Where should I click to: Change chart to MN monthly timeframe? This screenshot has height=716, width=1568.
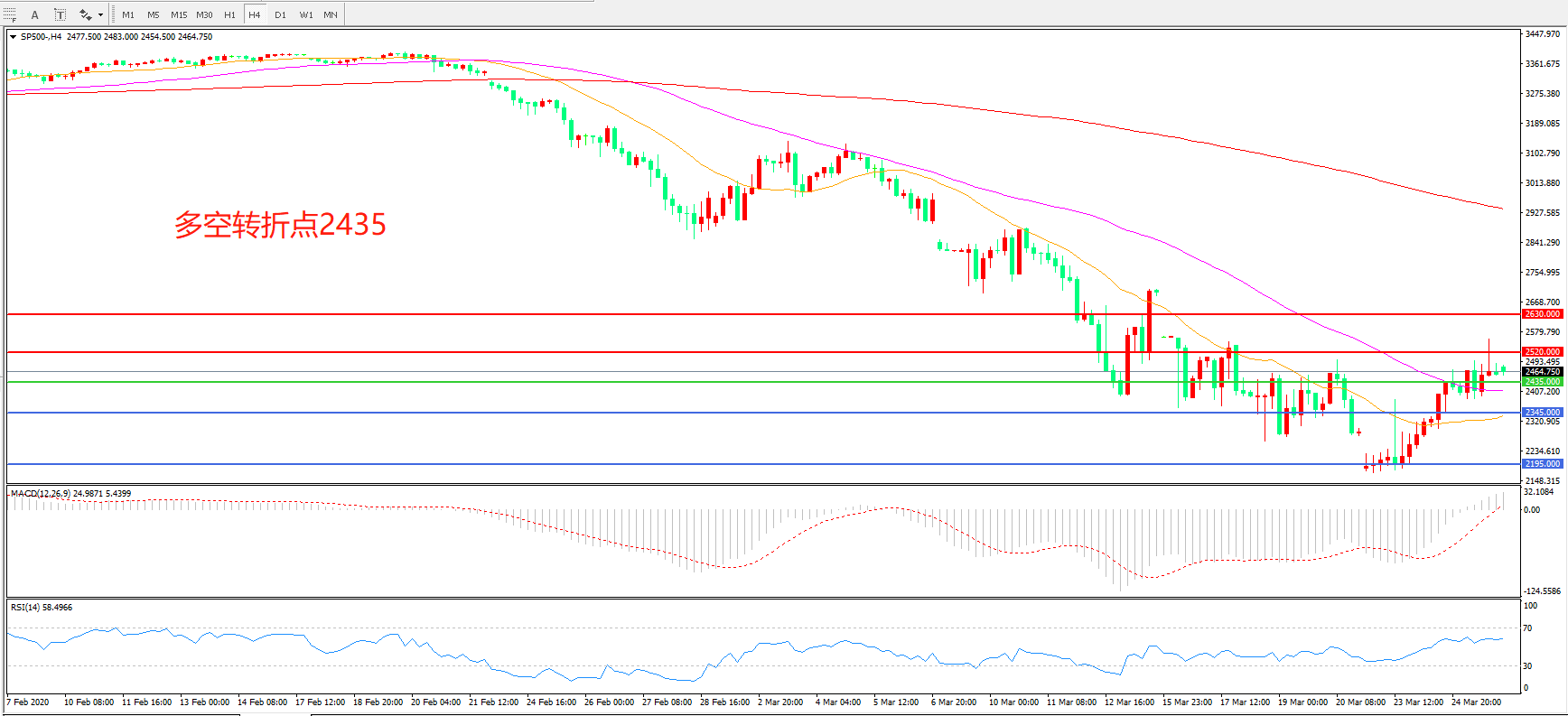tap(331, 14)
